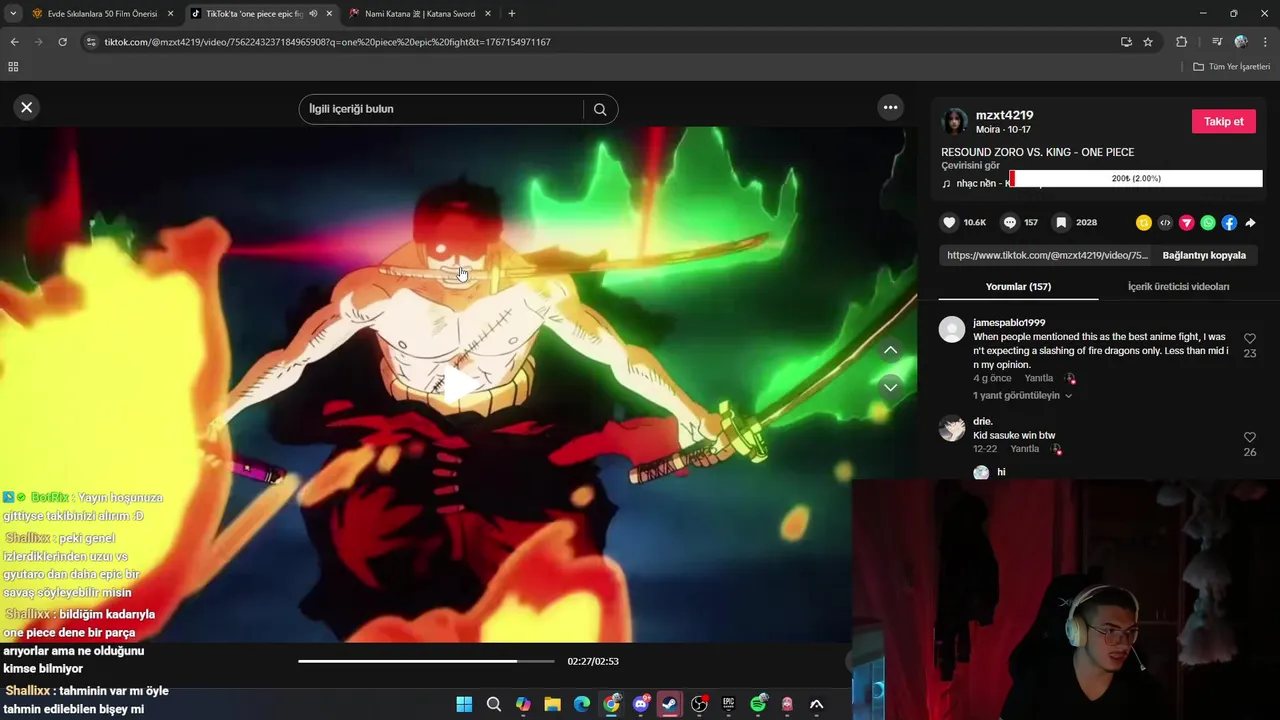The width and height of the screenshot is (1280, 720).
Task: Click the red donation goal progress bar
Action: coord(1136,178)
